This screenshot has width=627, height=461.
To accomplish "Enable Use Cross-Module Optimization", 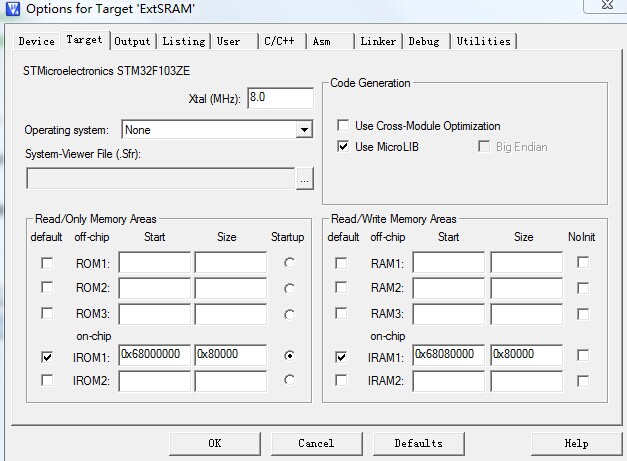I will tap(343, 126).
